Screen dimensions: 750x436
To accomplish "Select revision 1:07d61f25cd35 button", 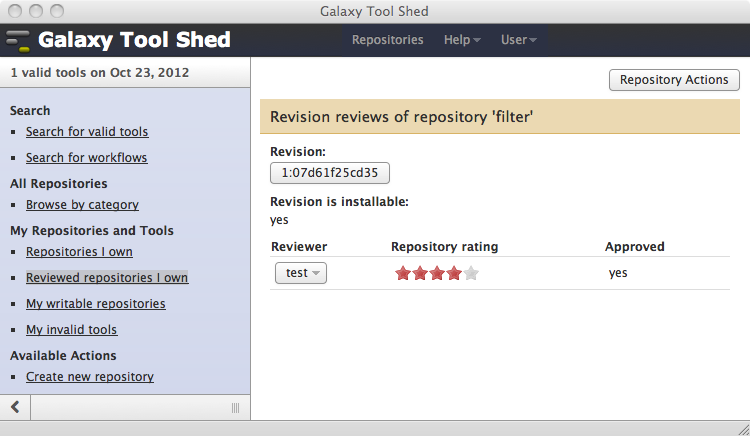I will [330, 173].
